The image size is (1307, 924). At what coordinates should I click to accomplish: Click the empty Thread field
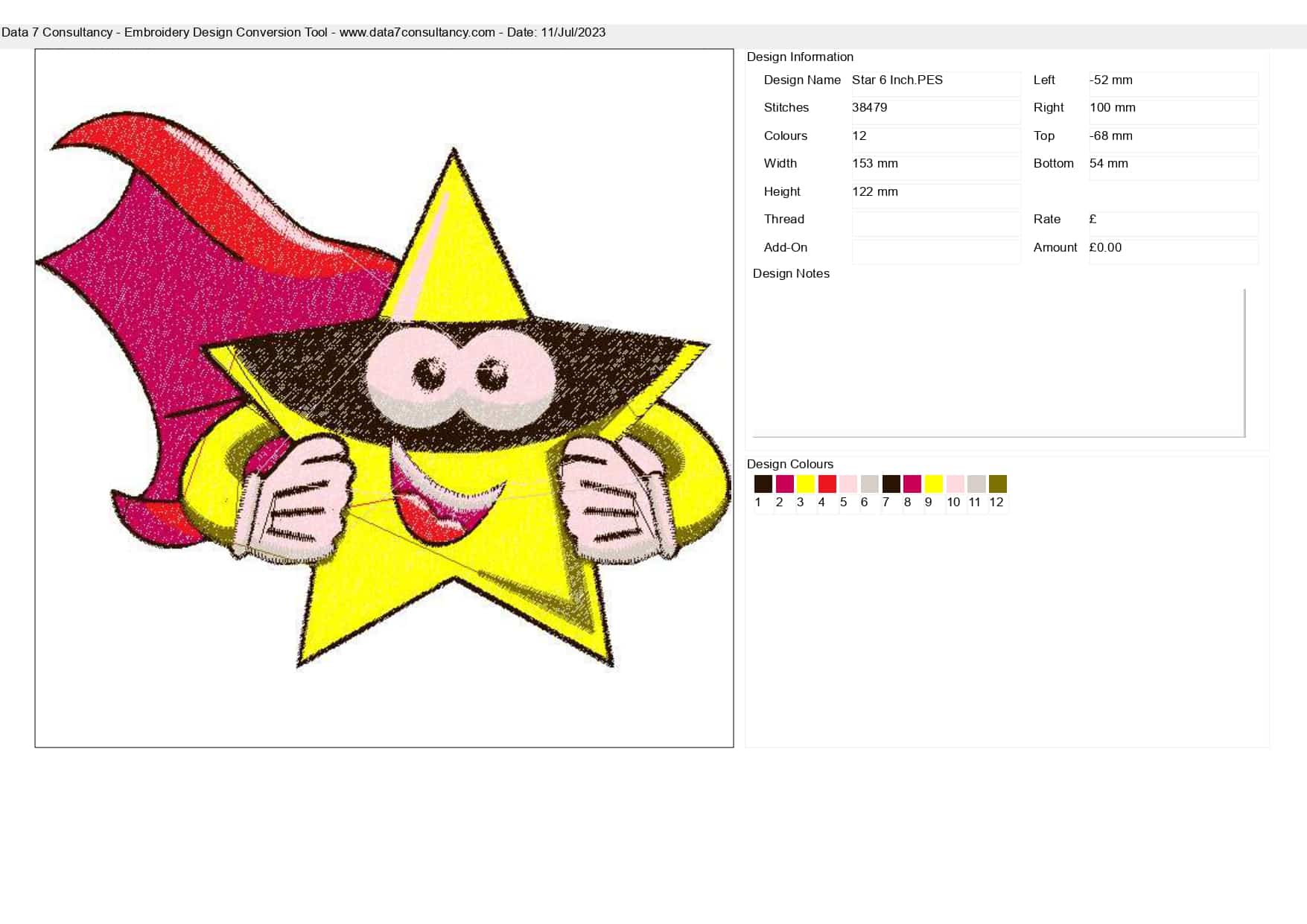pyautogui.click(x=936, y=223)
